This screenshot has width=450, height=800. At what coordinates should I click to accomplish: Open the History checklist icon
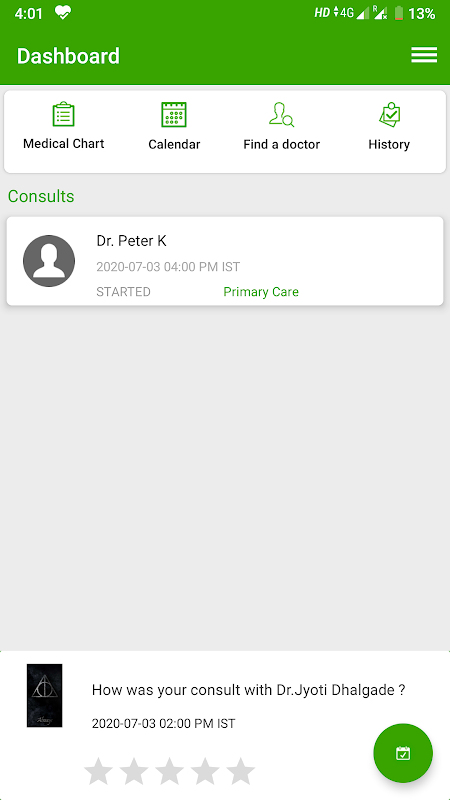pos(389,114)
